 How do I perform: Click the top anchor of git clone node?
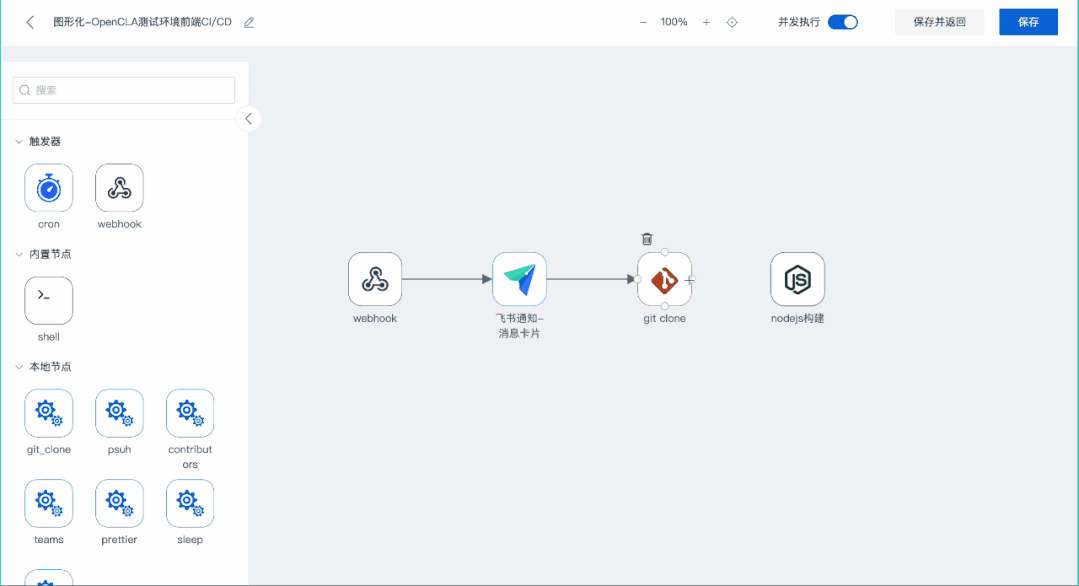tap(665, 252)
